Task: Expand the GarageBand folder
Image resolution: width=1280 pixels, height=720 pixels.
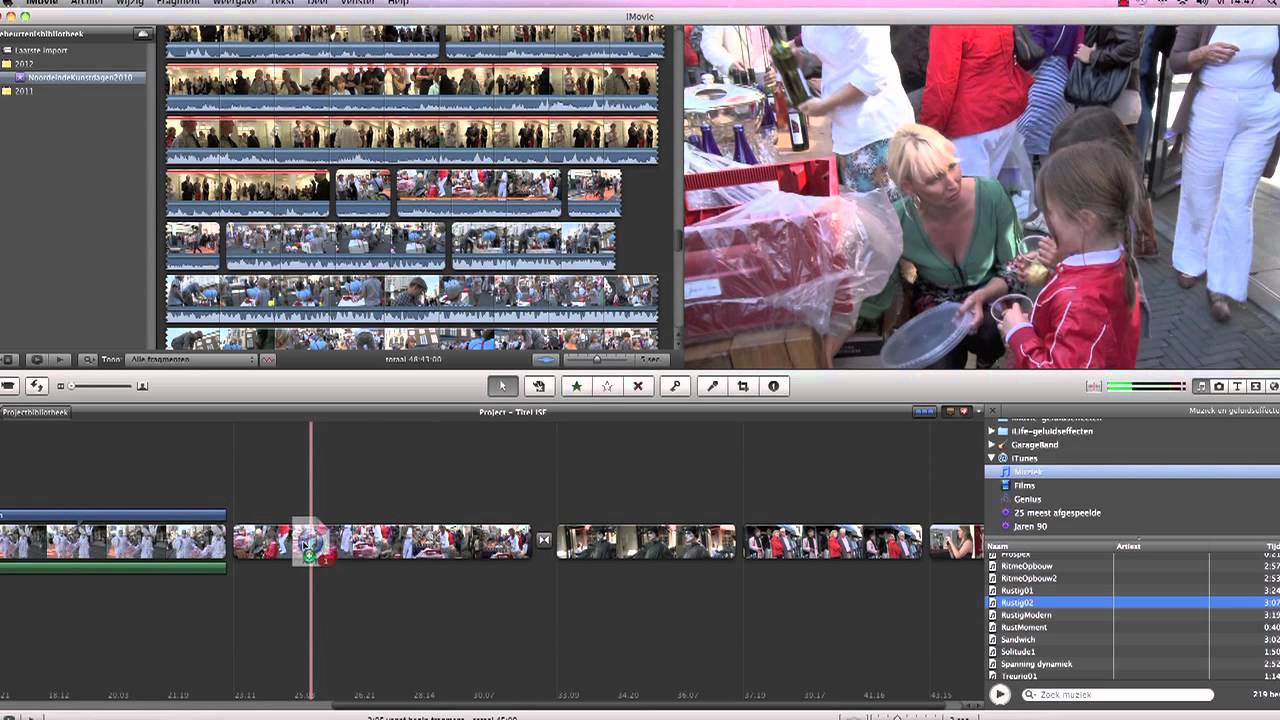Action: tap(992, 445)
